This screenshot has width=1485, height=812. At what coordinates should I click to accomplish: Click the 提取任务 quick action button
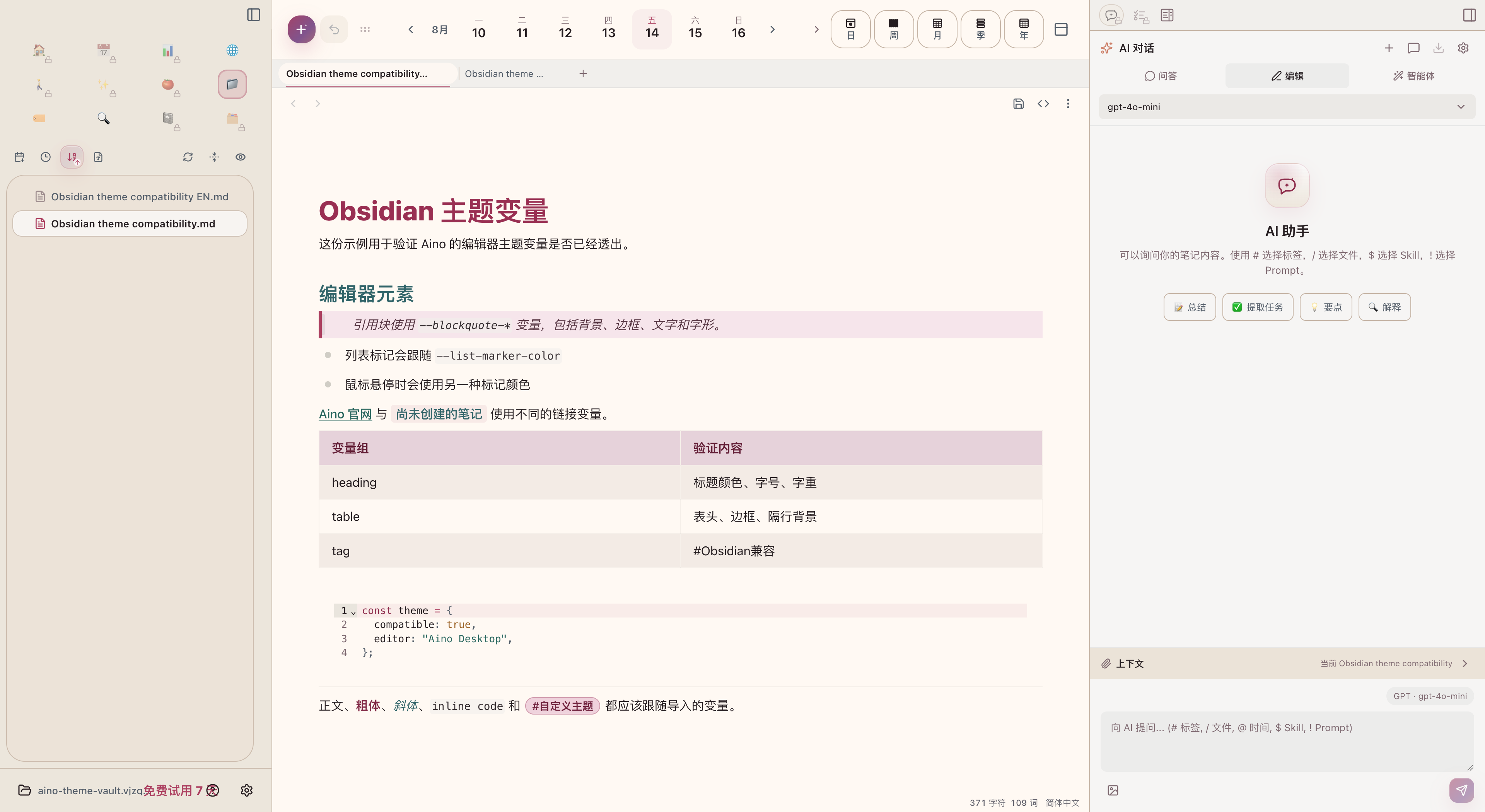1257,307
